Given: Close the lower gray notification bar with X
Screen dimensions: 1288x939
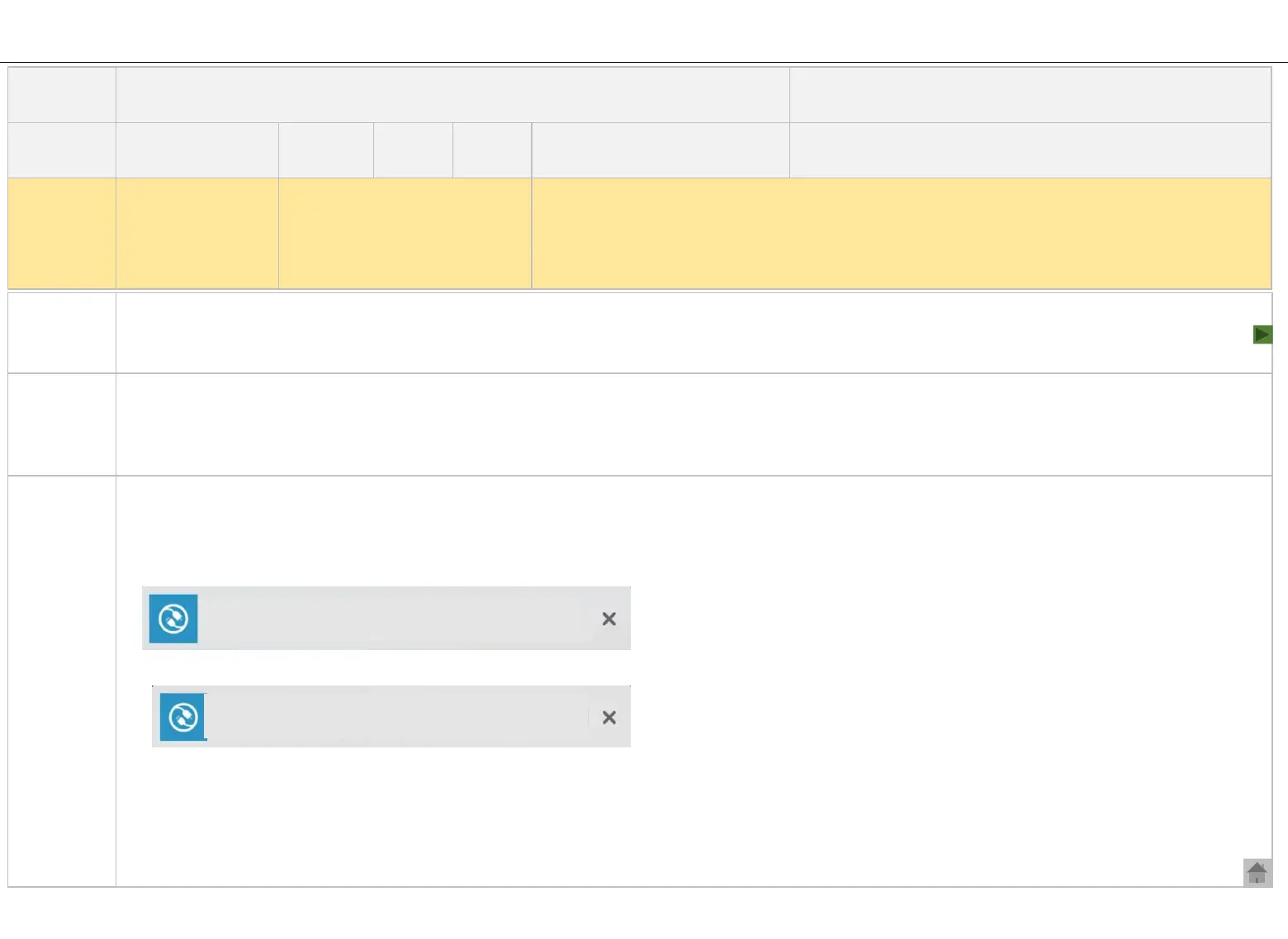Looking at the screenshot, I should (609, 718).
